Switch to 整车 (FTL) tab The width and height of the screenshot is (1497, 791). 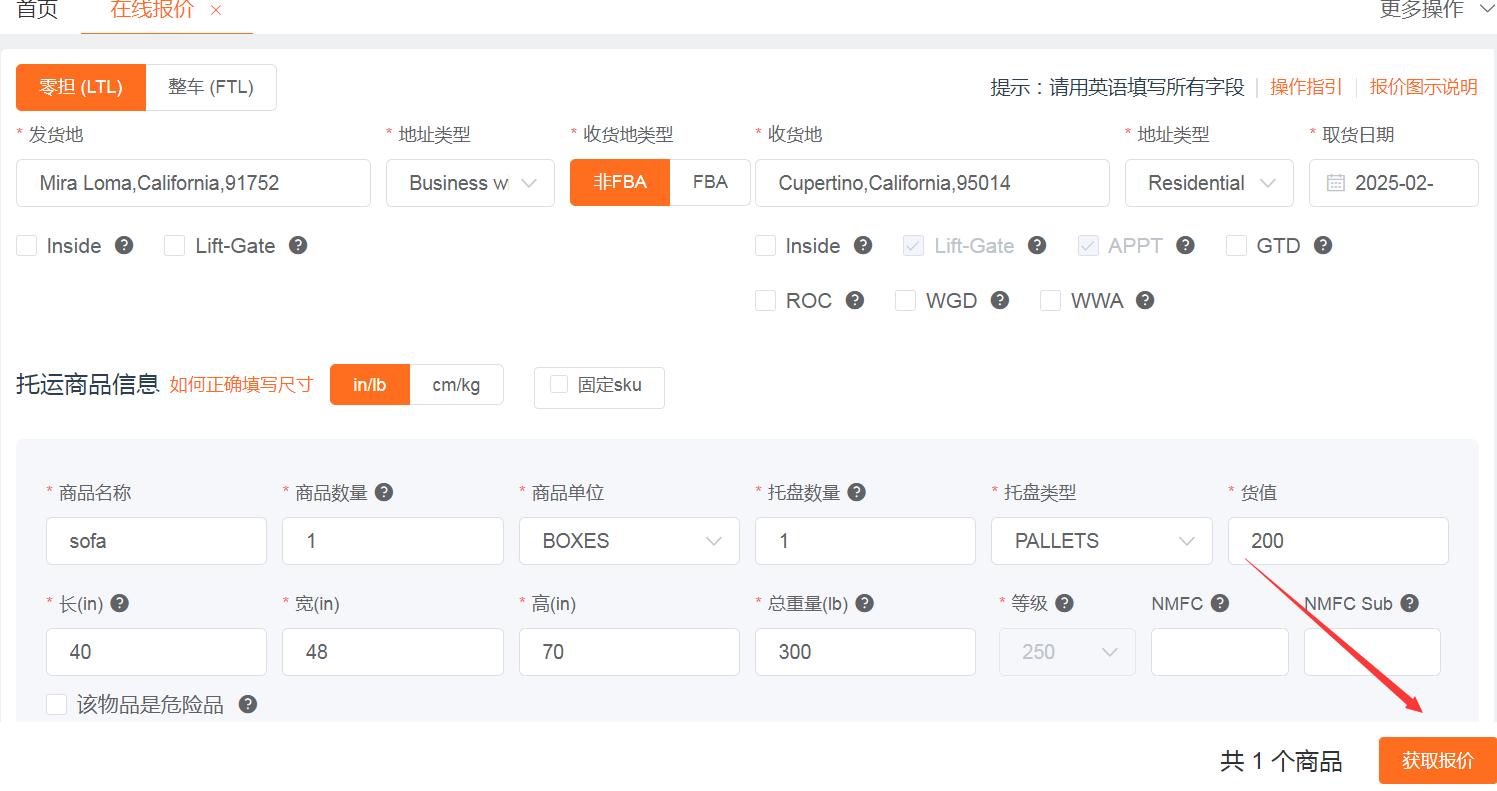211,87
